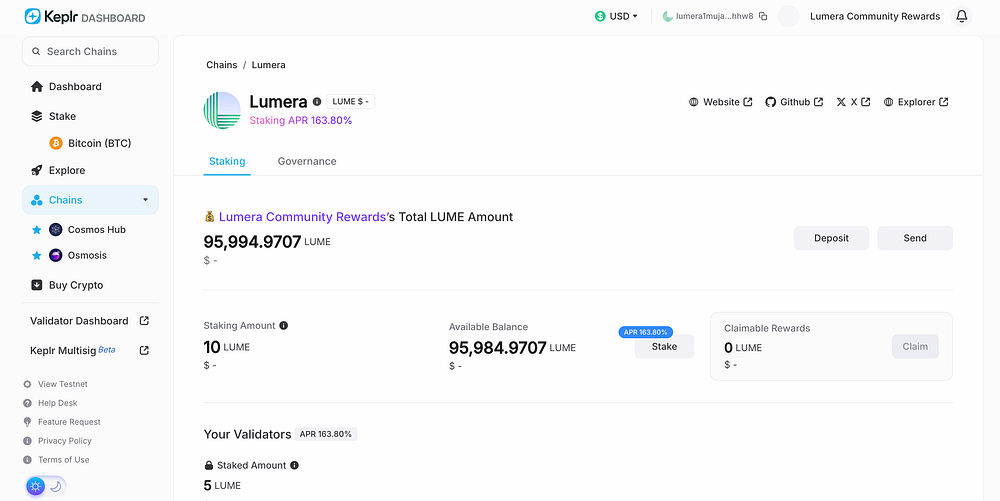Click the Lumera Community Rewards purple heading link

coord(302,217)
